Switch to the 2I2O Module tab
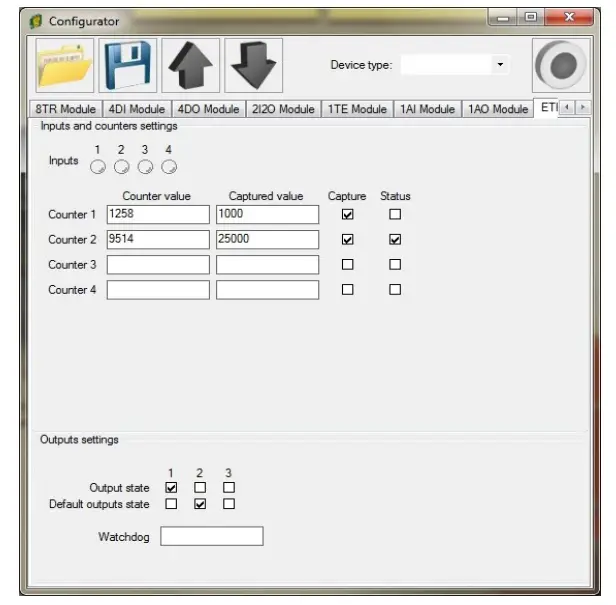The image size is (616, 605). tap(283, 109)
